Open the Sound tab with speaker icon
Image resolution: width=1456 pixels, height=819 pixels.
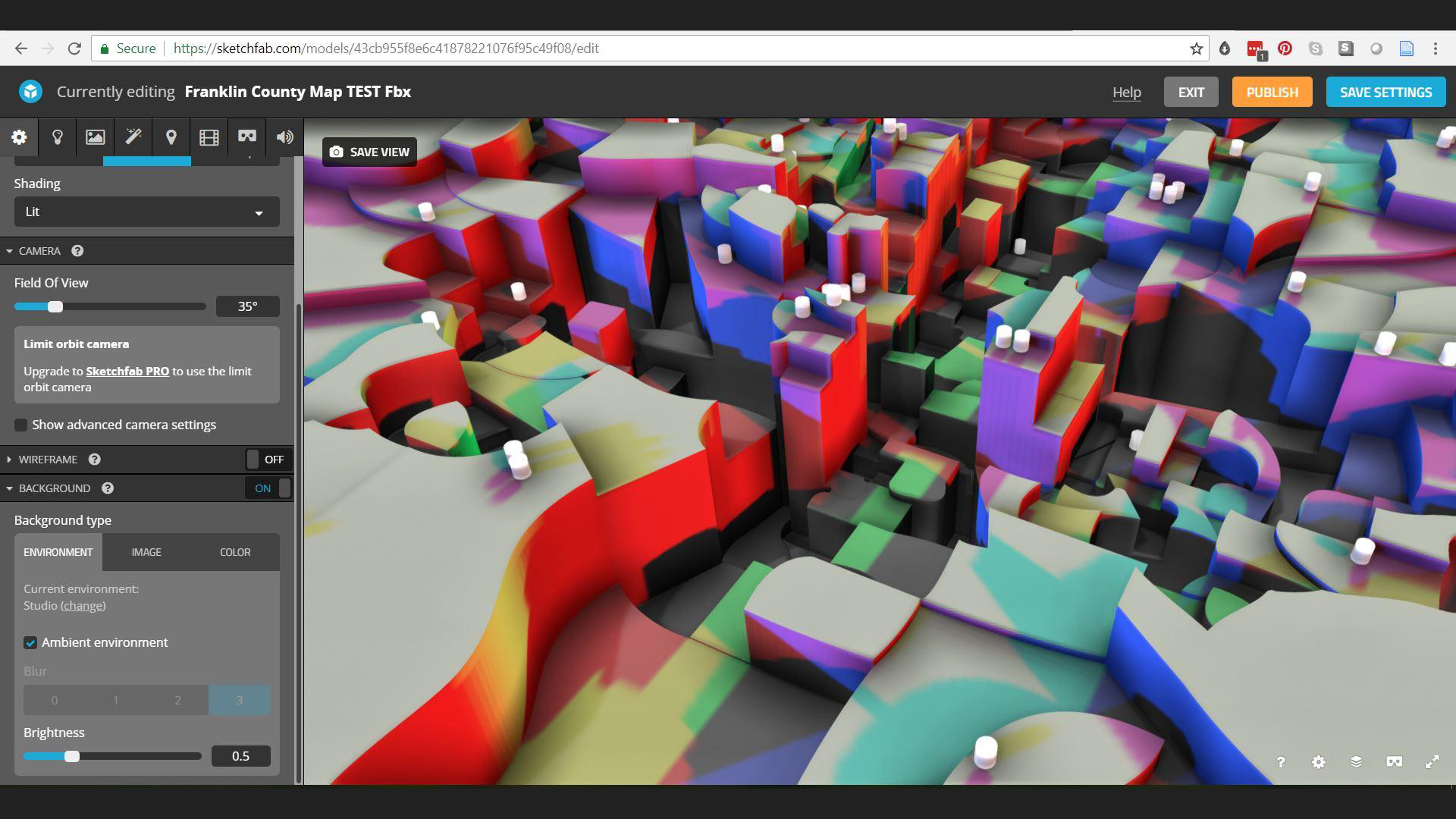[285, 137]
